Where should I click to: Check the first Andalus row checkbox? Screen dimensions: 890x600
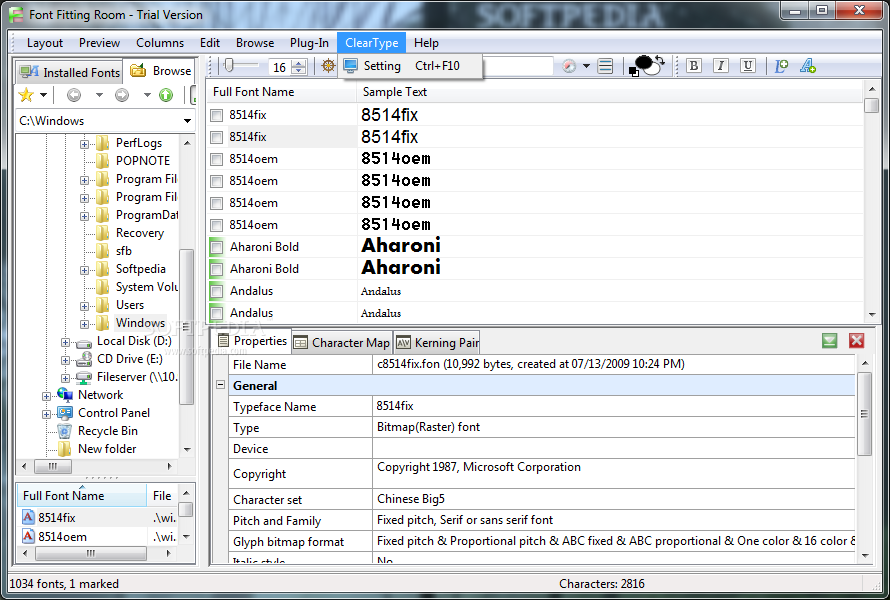tap(216, 291)
